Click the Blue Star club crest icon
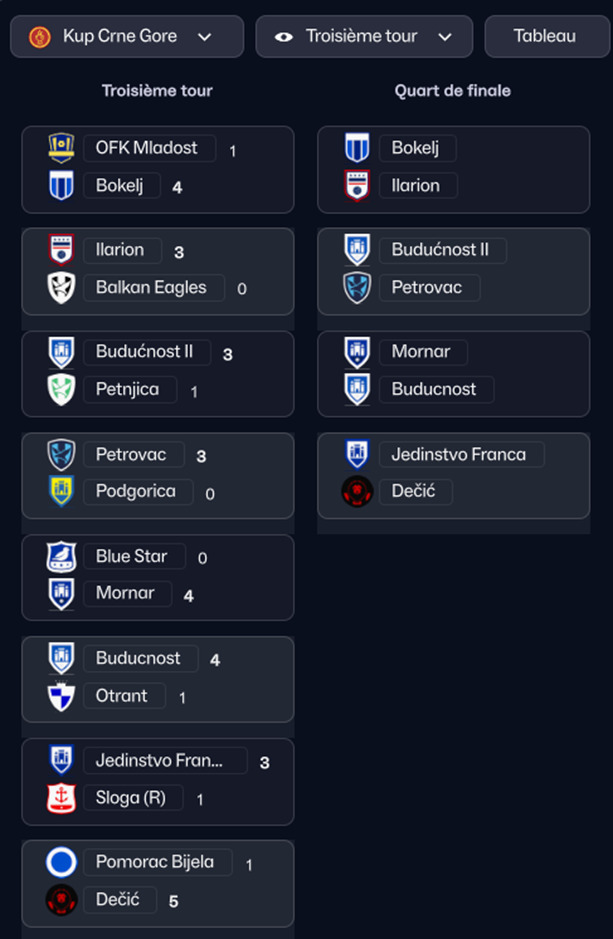613x939 pixels. tap(62, 557)
